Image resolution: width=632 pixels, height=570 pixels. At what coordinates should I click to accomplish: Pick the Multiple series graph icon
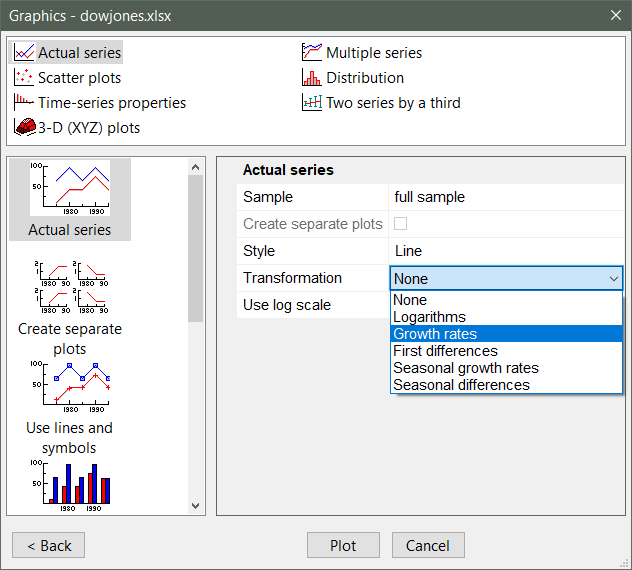coord(312,53)
